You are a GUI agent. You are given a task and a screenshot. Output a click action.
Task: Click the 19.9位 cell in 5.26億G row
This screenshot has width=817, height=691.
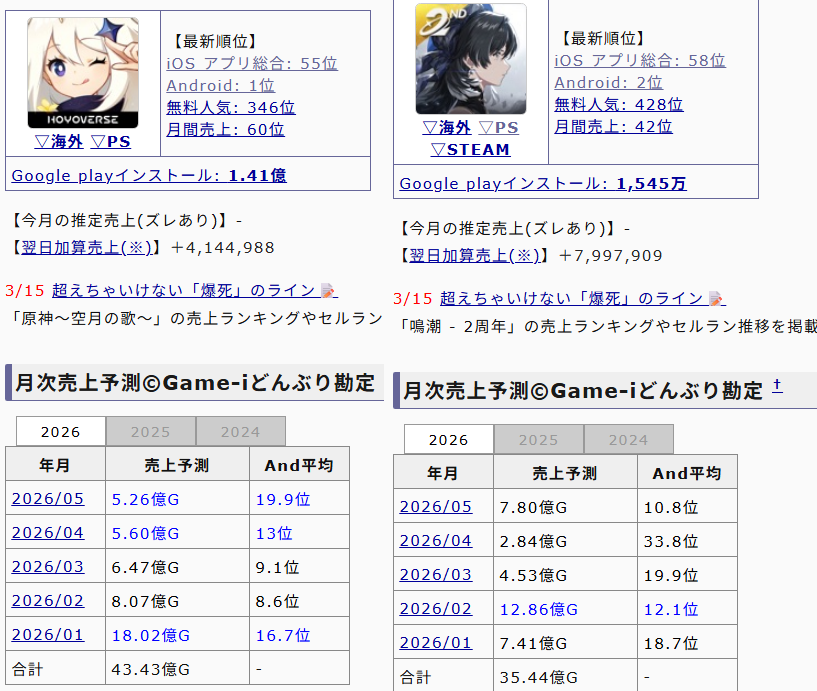point(299,498)
